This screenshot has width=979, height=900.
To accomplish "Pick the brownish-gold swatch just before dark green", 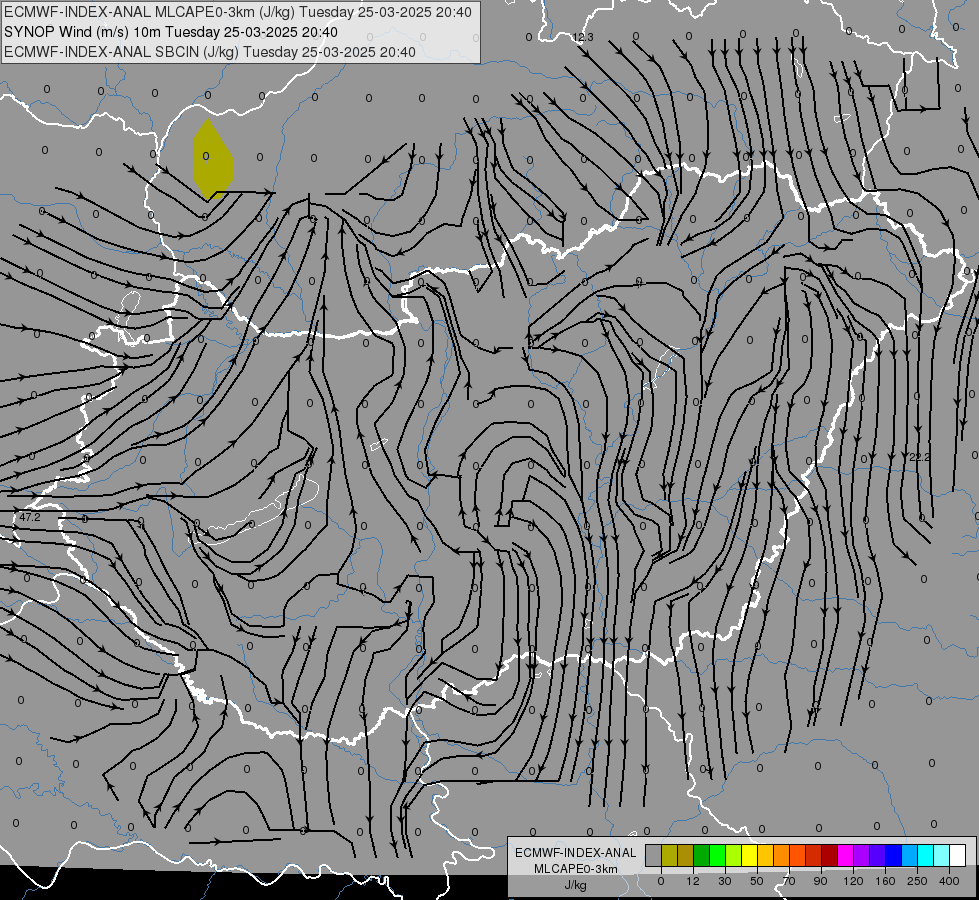I will 686,855.
